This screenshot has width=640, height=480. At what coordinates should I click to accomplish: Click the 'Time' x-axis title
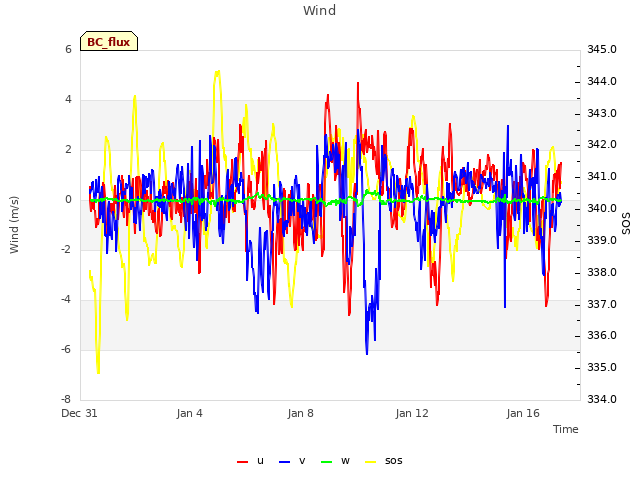pyautogui.click(x=565, y=429)
